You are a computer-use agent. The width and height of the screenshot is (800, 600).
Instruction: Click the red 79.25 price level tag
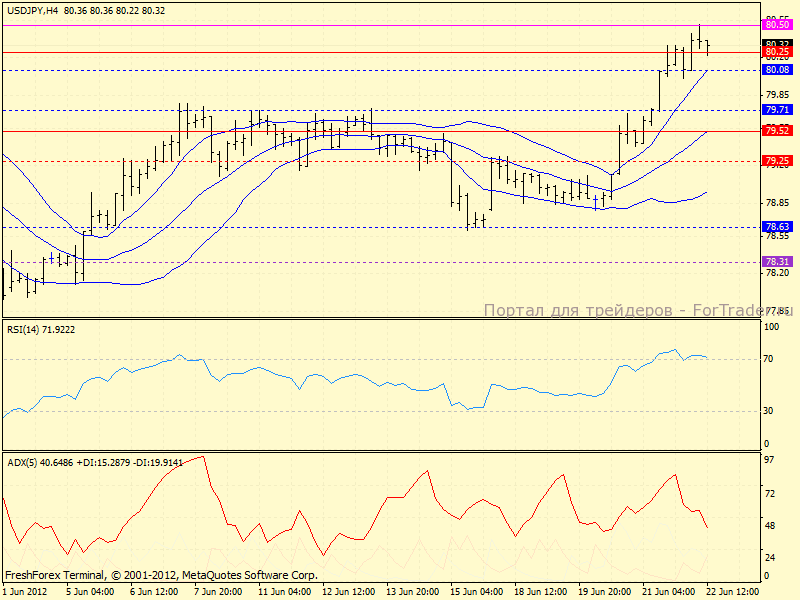777,161
